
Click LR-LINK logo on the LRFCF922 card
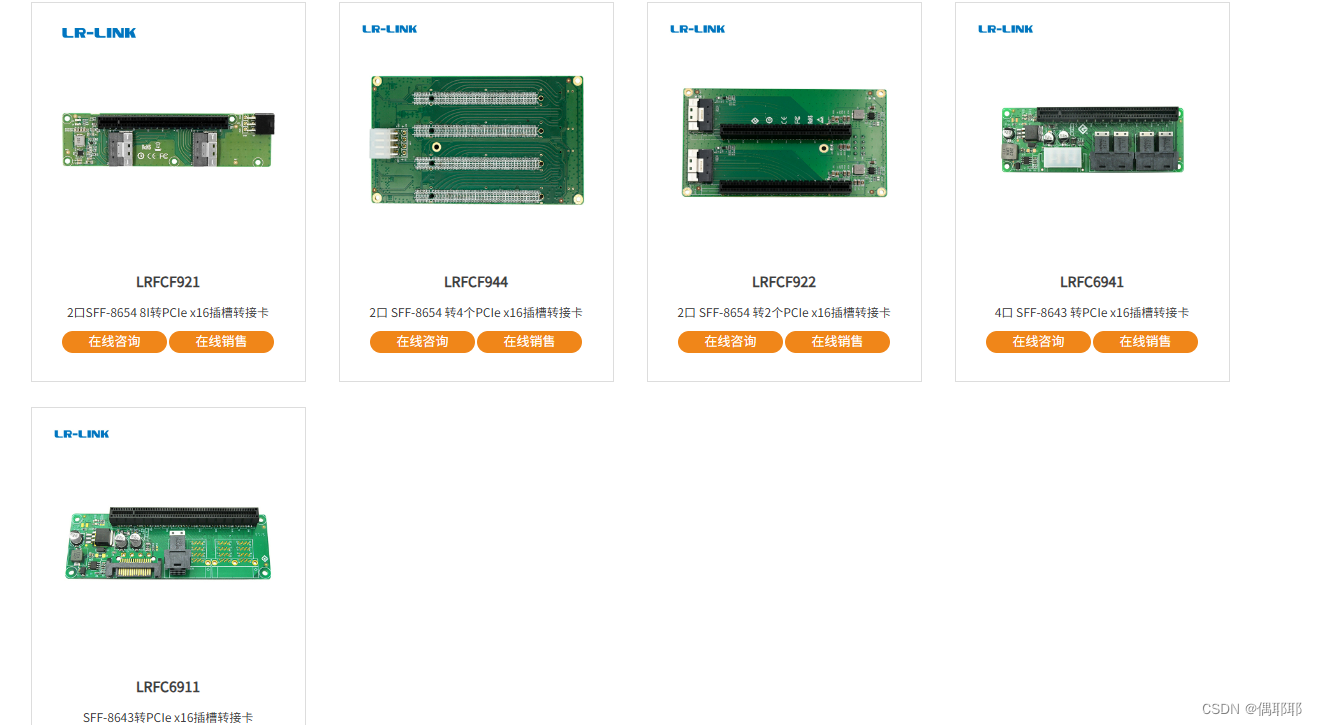tap(698, 29)
